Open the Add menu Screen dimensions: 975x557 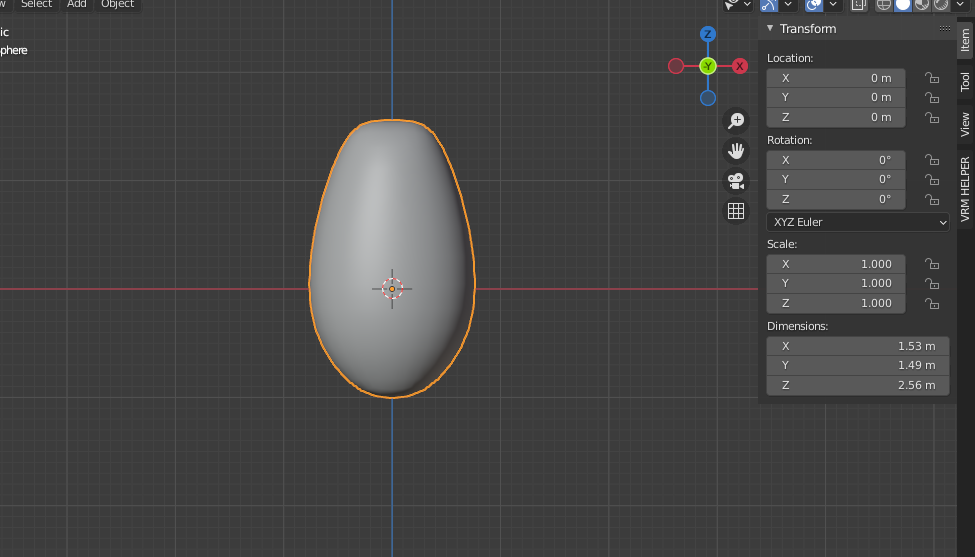[x=76, y=4]
